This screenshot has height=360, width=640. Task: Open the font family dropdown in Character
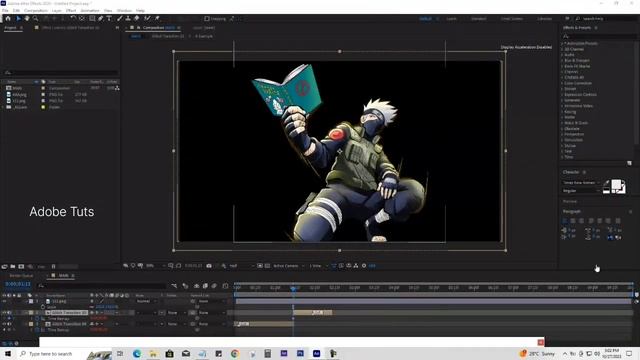[x=581, y=183]
